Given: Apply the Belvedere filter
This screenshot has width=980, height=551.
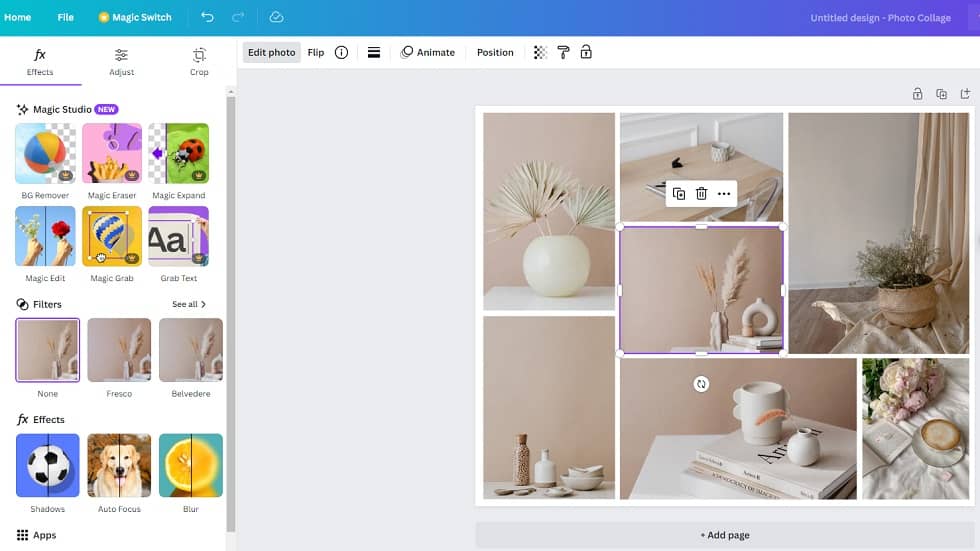Looking at the screenshot, I should (x=191, y=350).
